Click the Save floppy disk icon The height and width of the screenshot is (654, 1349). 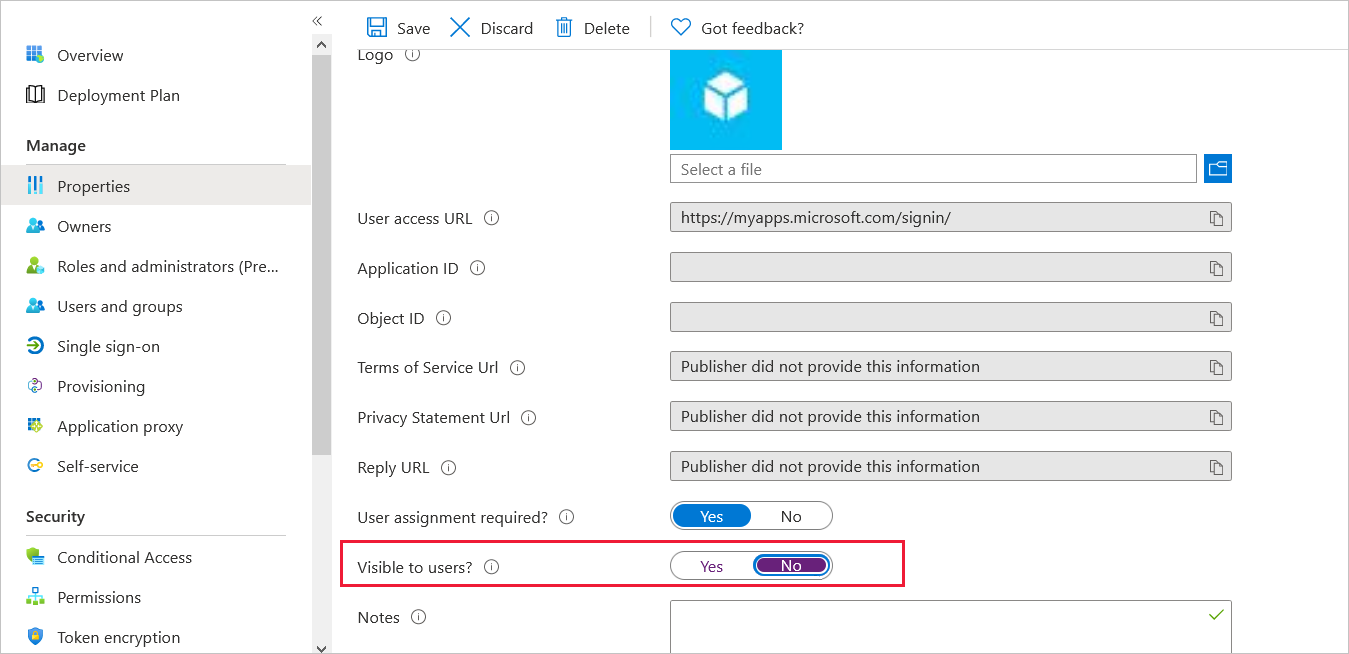click(377, 28)
